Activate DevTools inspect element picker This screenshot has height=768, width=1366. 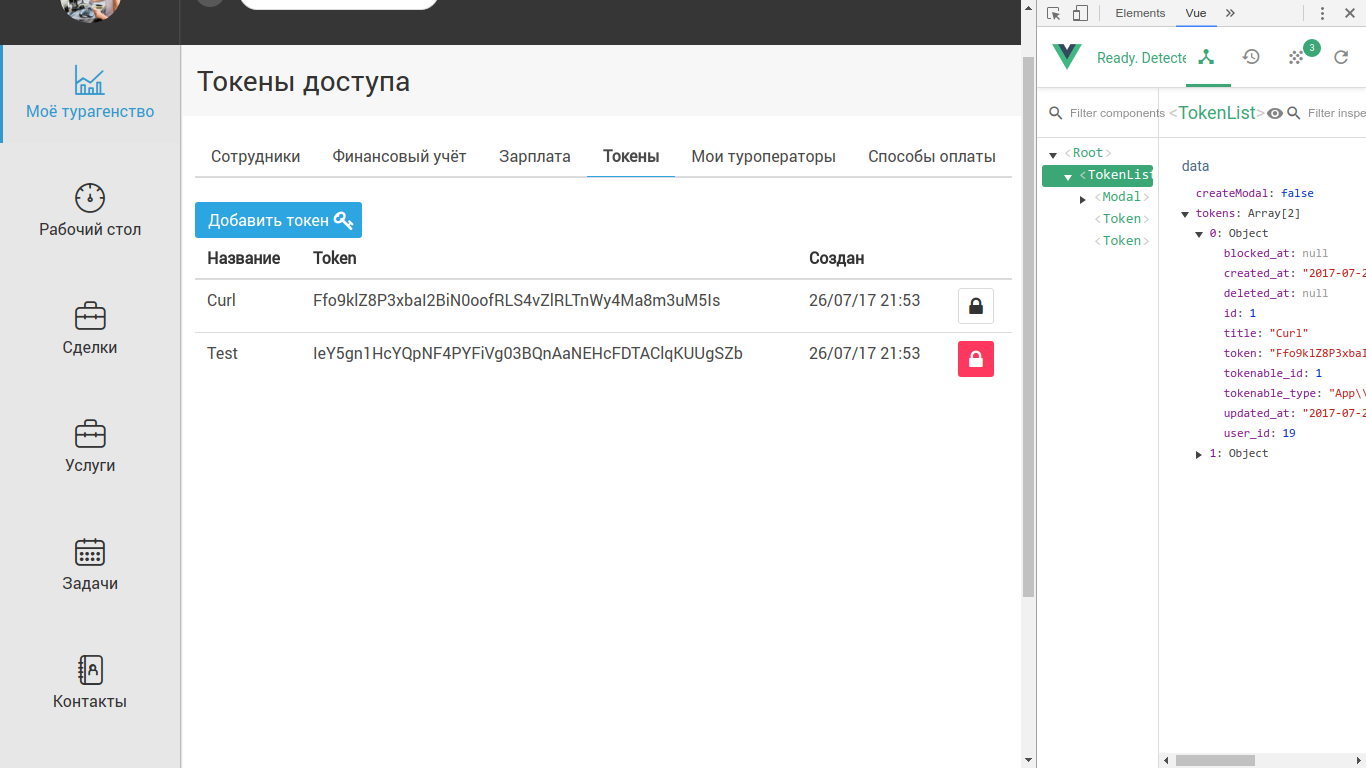1053,13
